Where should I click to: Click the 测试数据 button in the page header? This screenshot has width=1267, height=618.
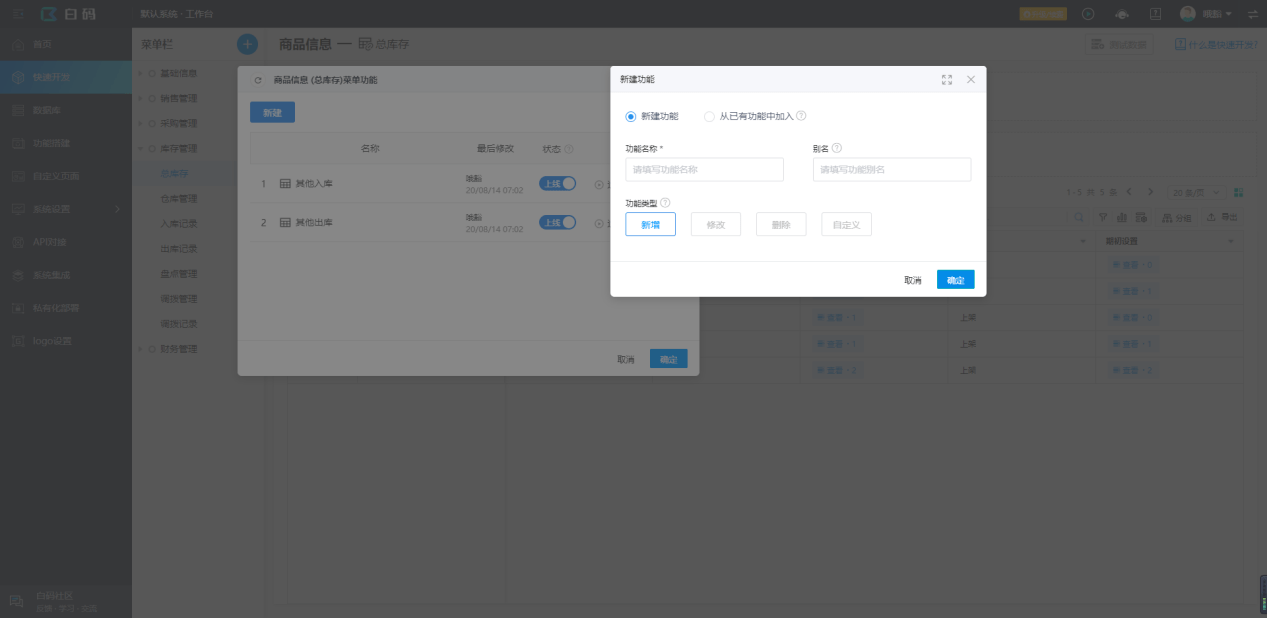coord(1119,44)
